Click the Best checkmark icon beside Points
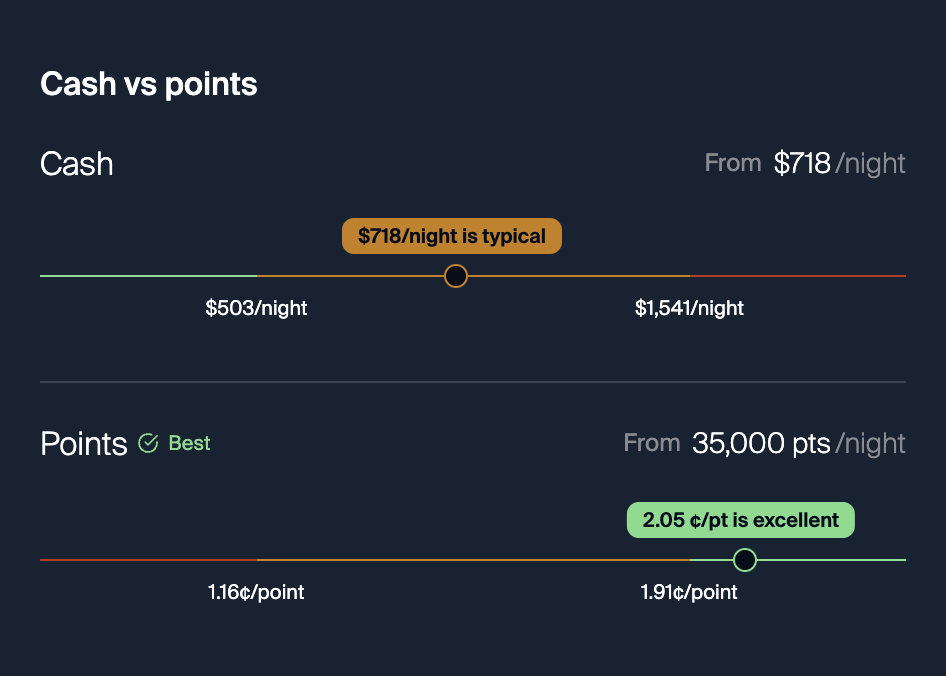946x676 pixels. [x=148, y=443]
